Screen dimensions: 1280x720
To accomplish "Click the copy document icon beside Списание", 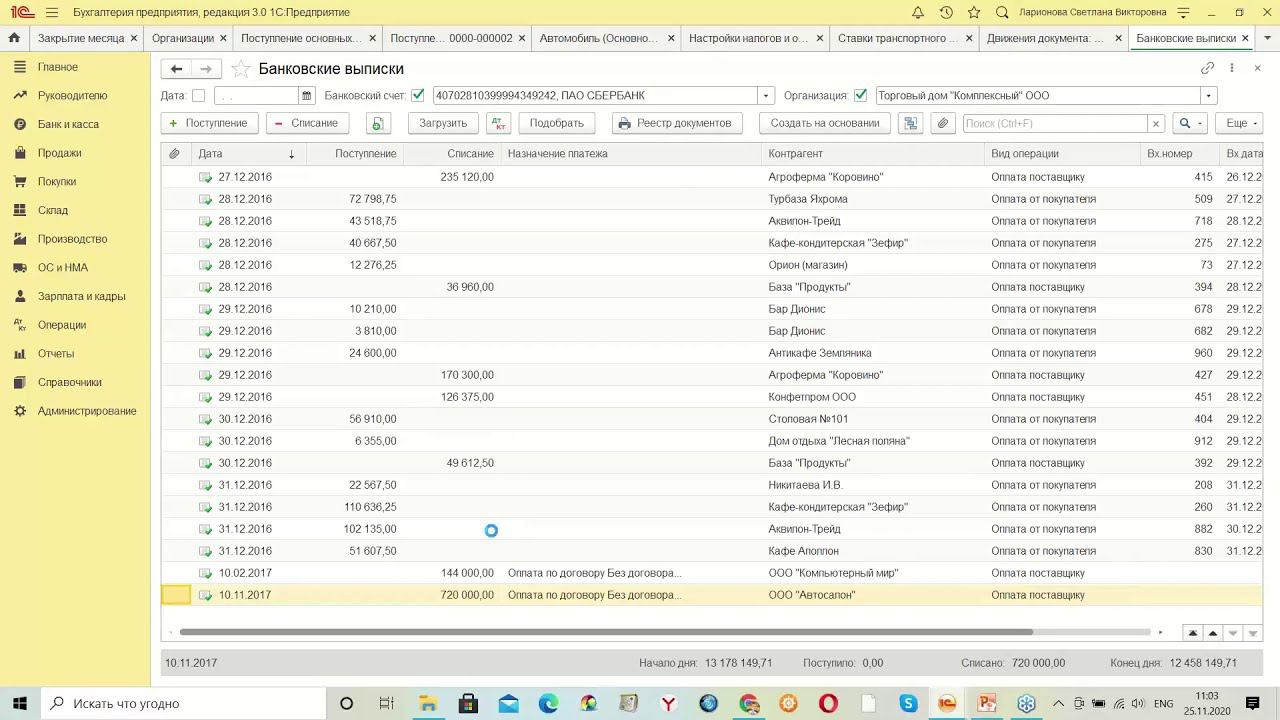I will (377, 123).
